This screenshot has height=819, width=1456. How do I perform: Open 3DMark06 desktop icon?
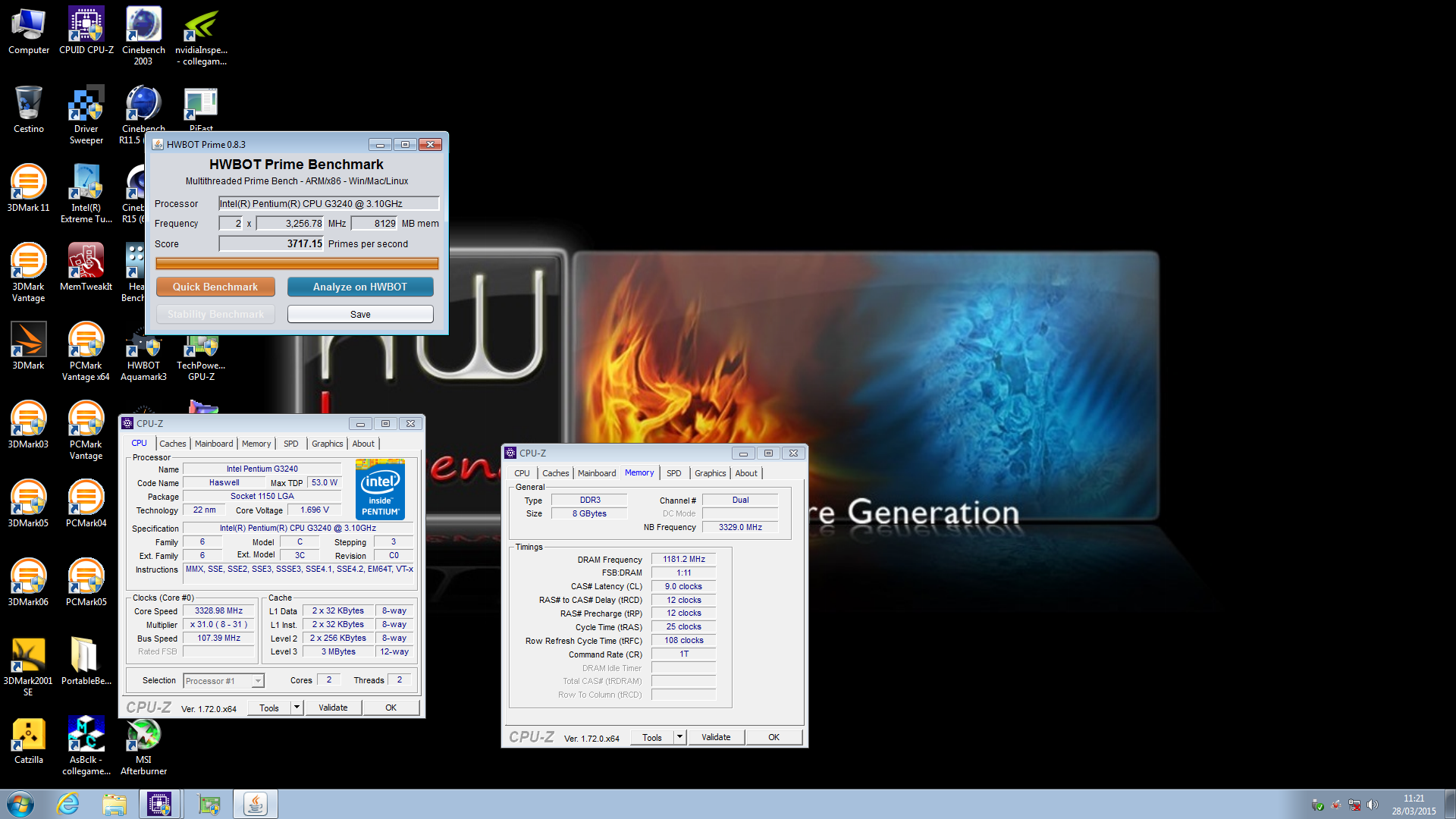click(29, 582)
